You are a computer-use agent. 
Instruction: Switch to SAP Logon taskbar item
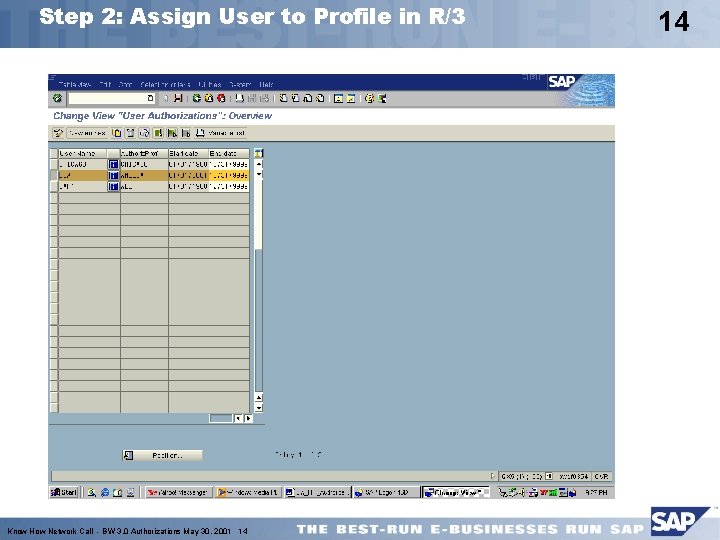[x=386, y=493]
